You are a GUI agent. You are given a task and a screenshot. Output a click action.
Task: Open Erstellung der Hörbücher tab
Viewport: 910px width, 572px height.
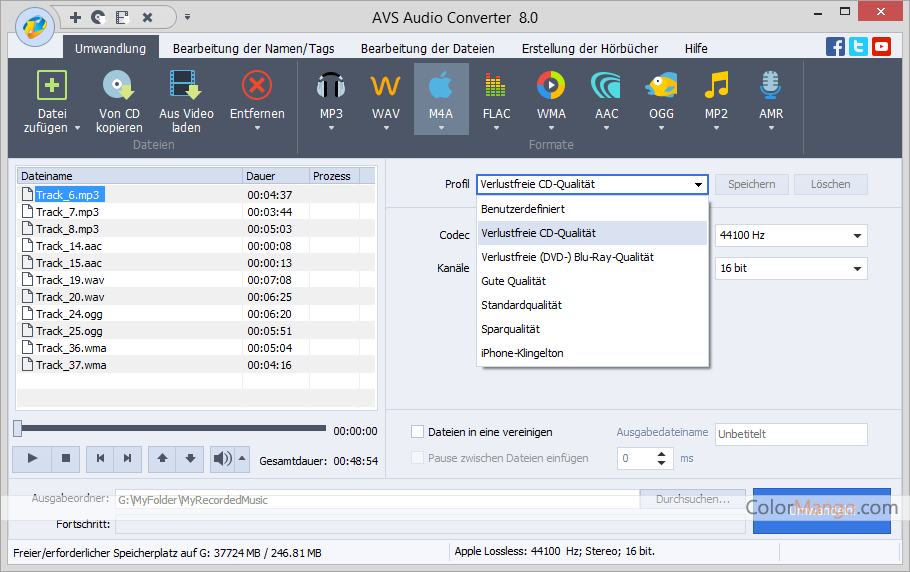(x=590, y=49)
